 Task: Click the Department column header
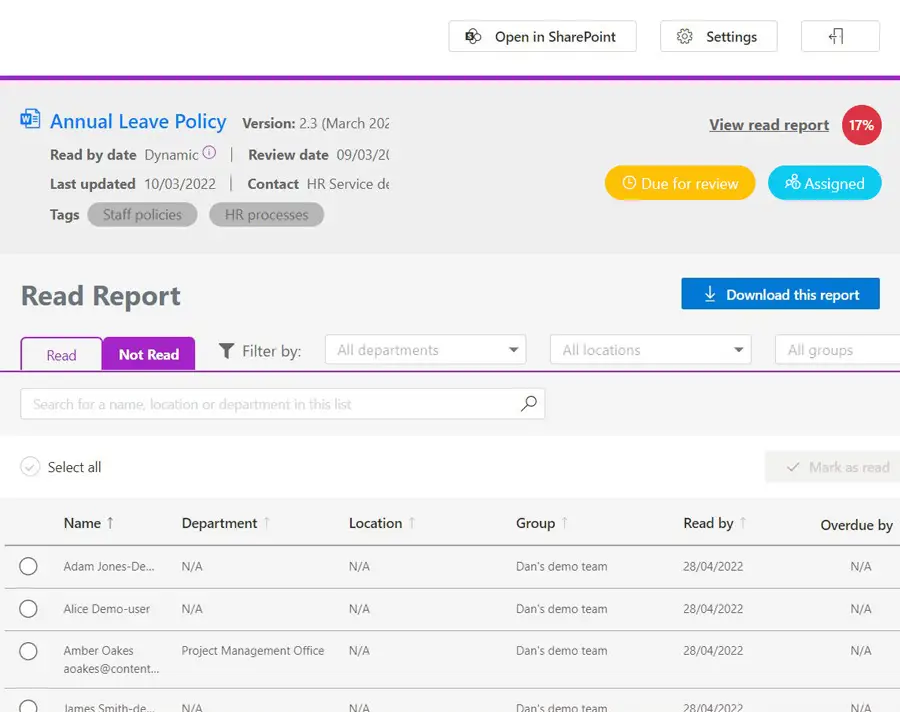[219, 523]
